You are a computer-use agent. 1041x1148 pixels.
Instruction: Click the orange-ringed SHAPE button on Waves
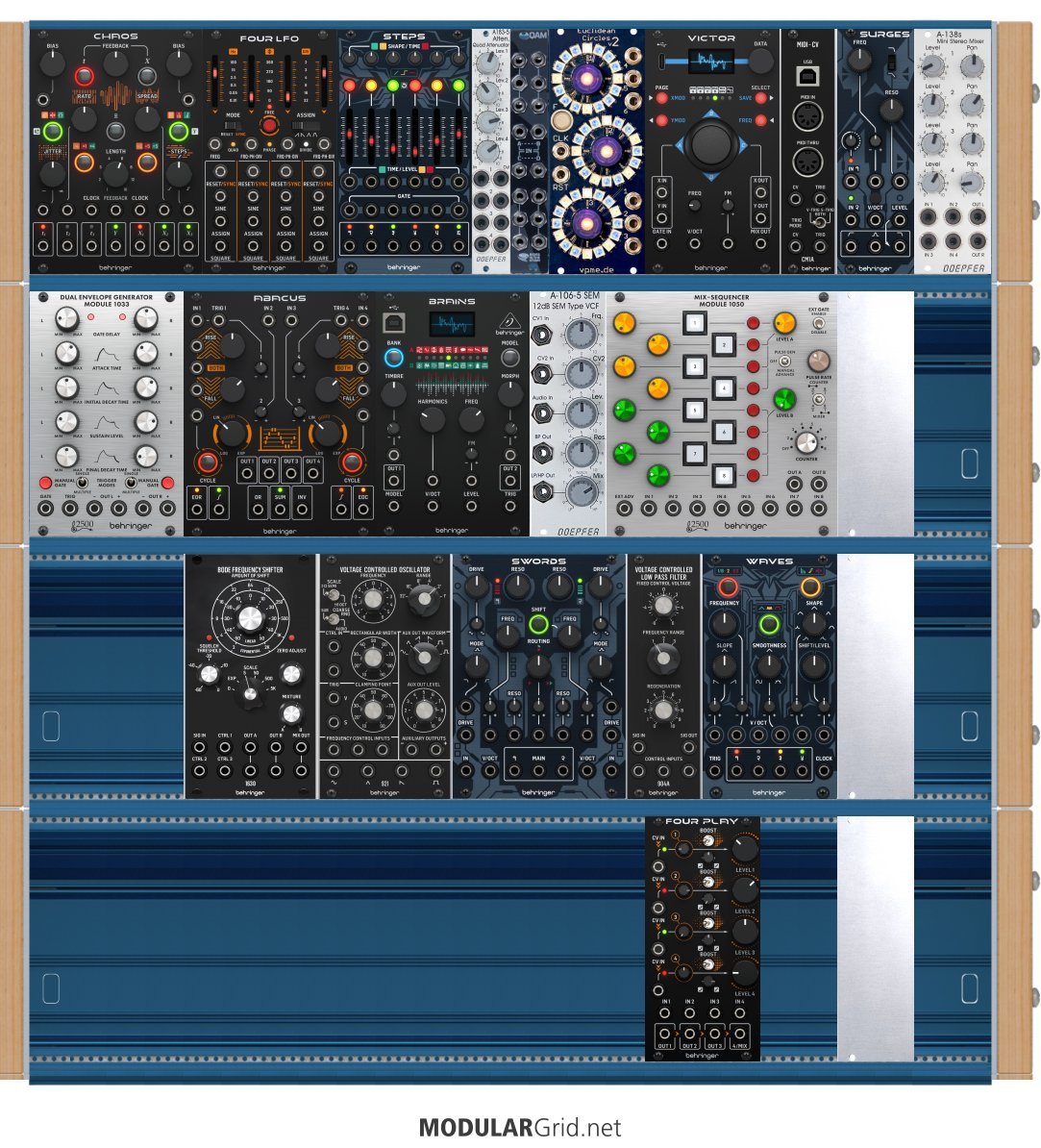point(810,587)
